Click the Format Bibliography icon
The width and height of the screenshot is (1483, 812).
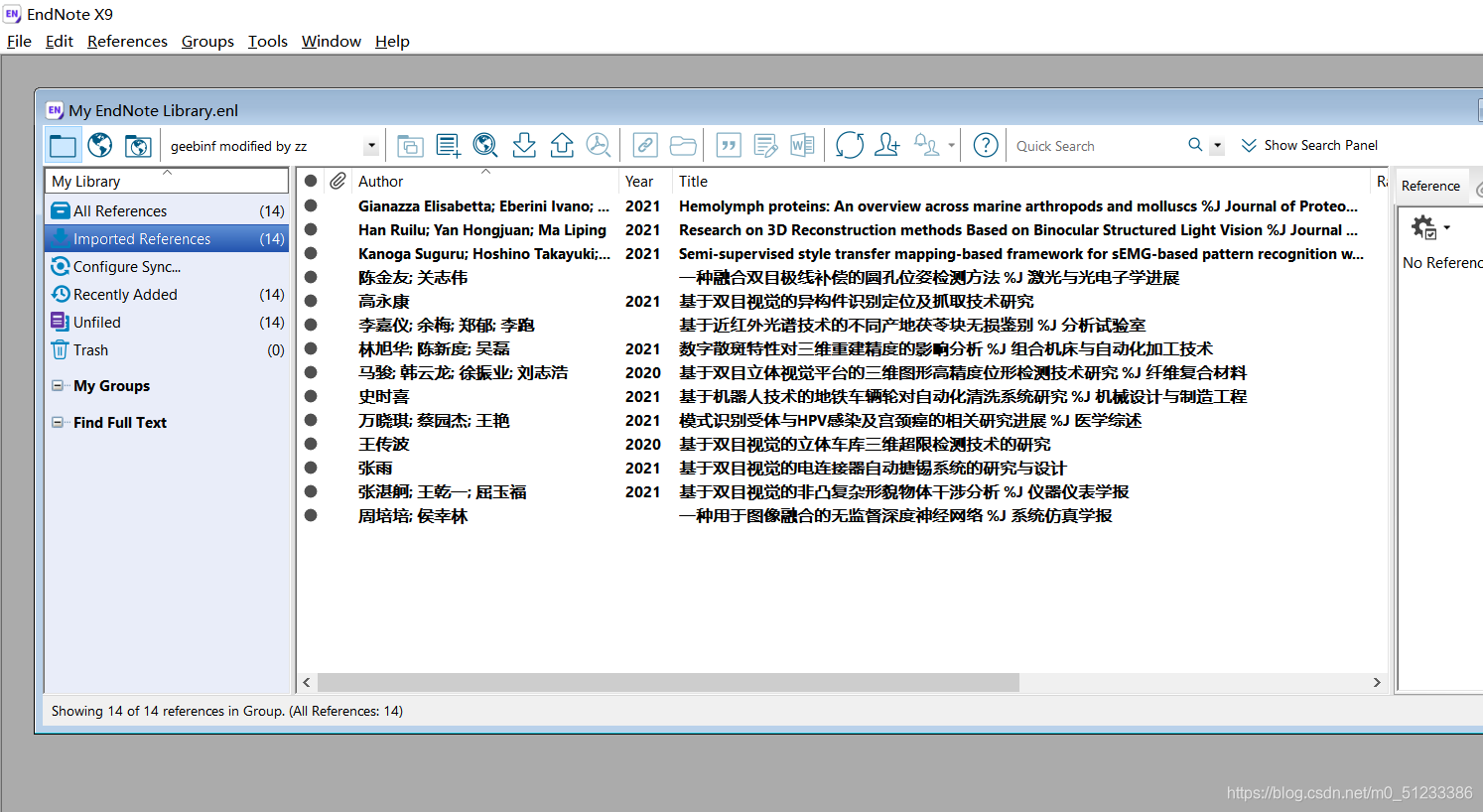[765, 146]
